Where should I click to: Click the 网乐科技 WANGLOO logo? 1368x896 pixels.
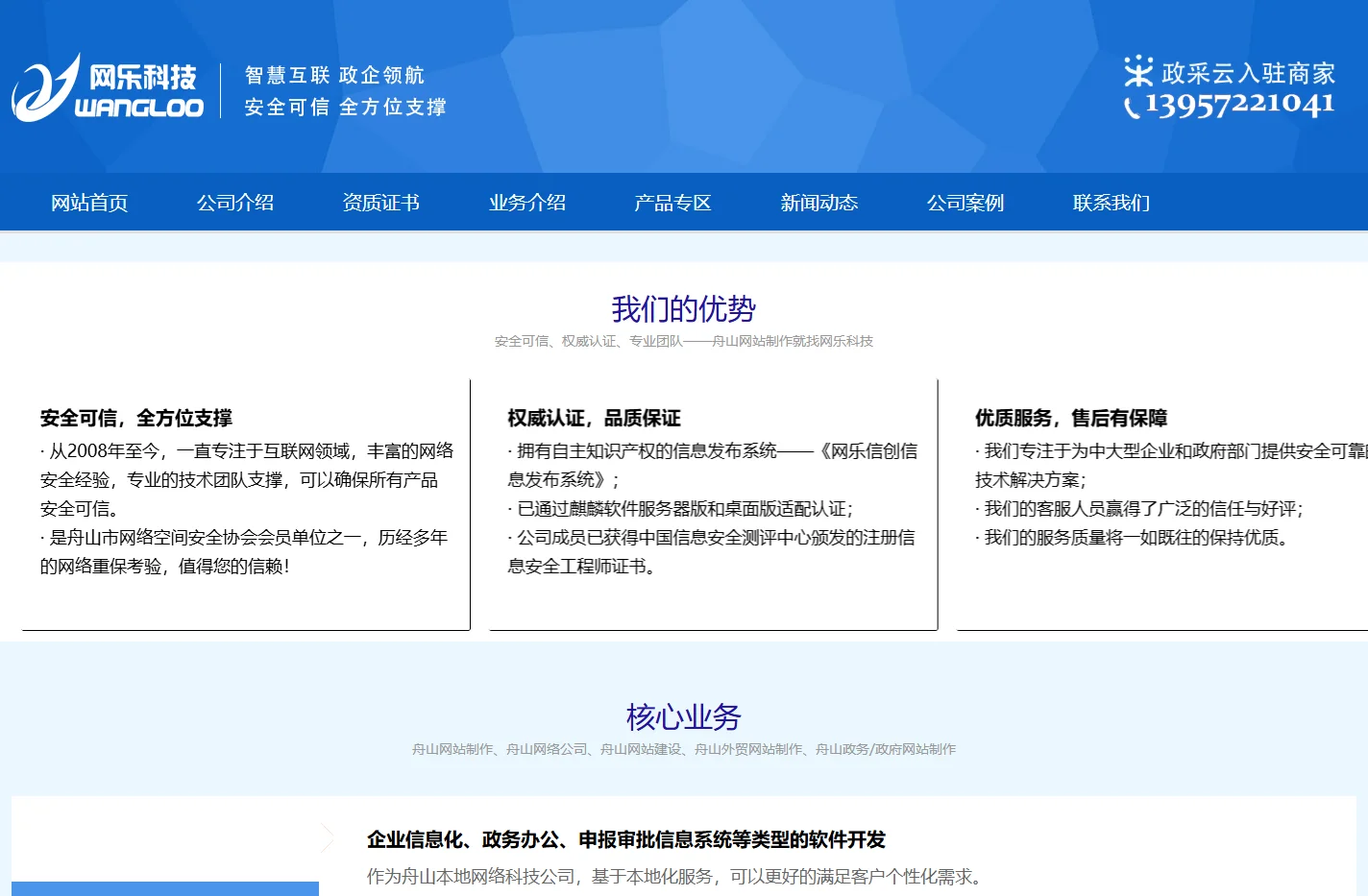108,88
